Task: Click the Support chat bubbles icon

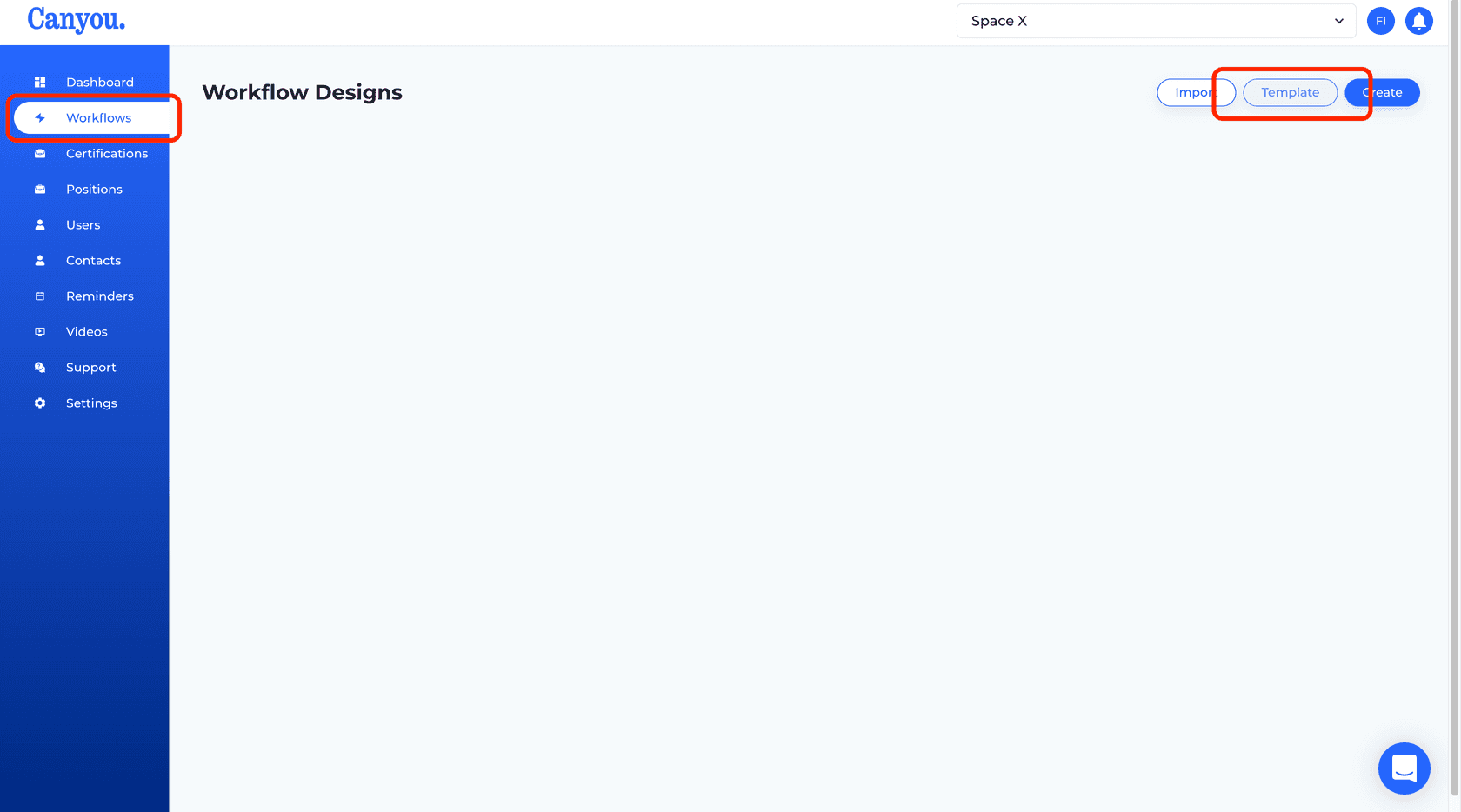Action: (40, 368)
